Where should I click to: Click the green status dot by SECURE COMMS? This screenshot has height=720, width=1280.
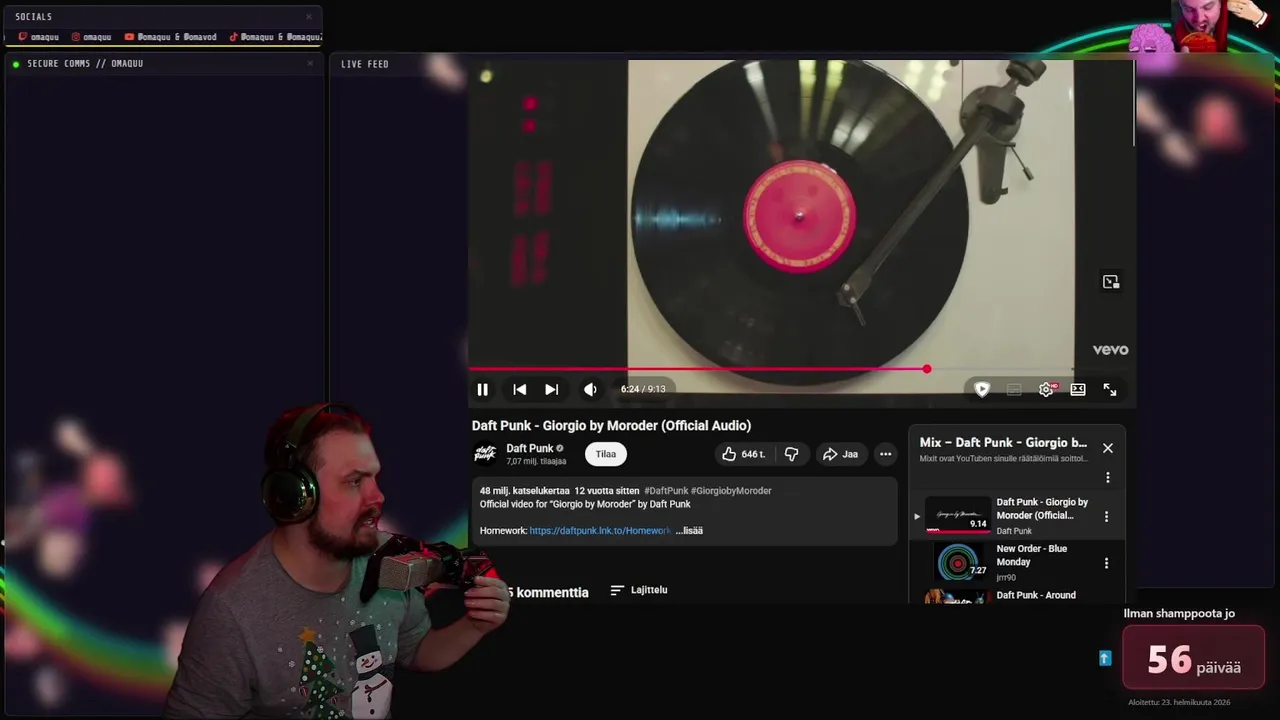click(16, 64)
